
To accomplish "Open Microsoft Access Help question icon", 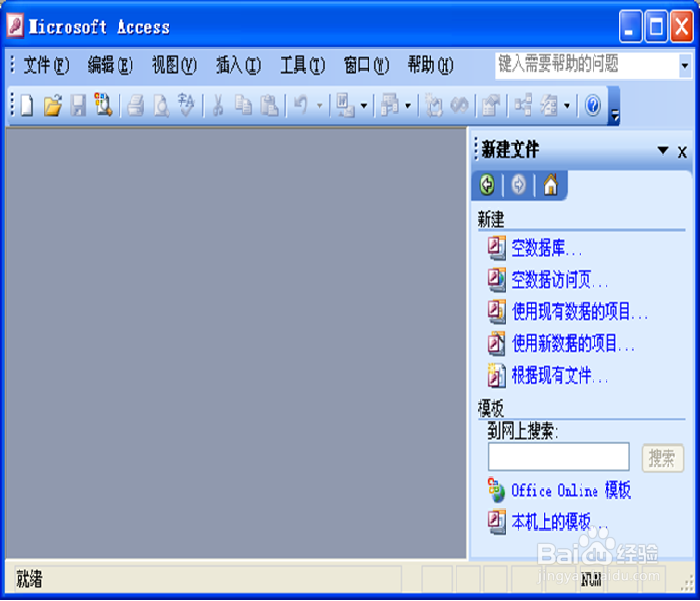I will tap(593, 106).
